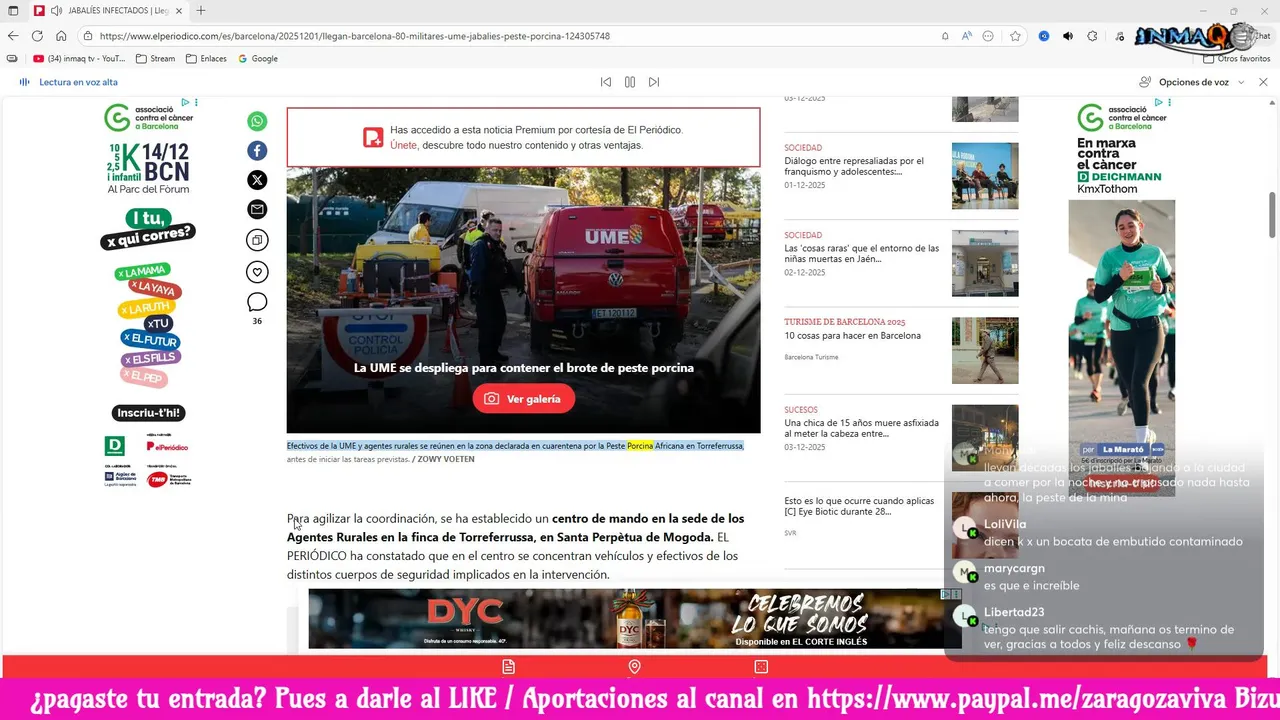Image resolution: width=1280 pixels, height=720 pixels.
Task: Click the toolbar volume speaker icon
Action: (x=1068, y=36)
